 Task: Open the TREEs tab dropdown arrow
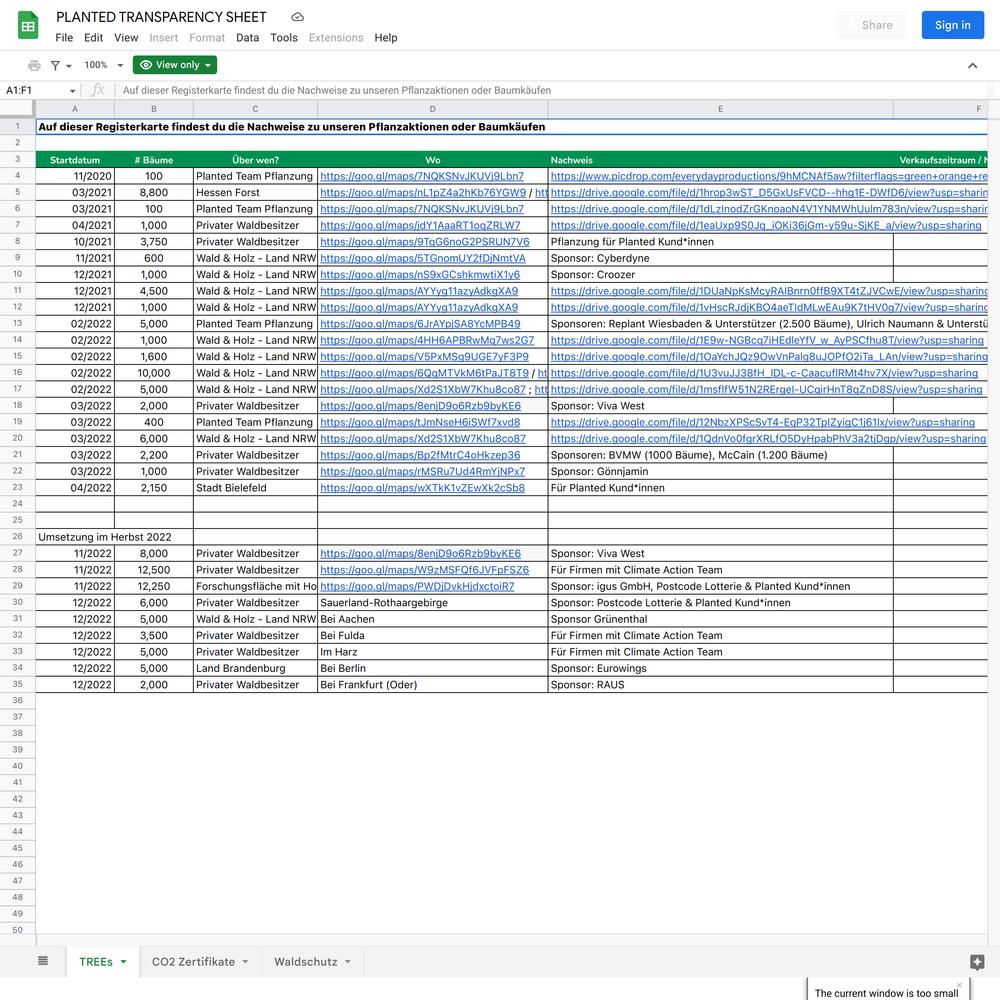coord(123,962)
